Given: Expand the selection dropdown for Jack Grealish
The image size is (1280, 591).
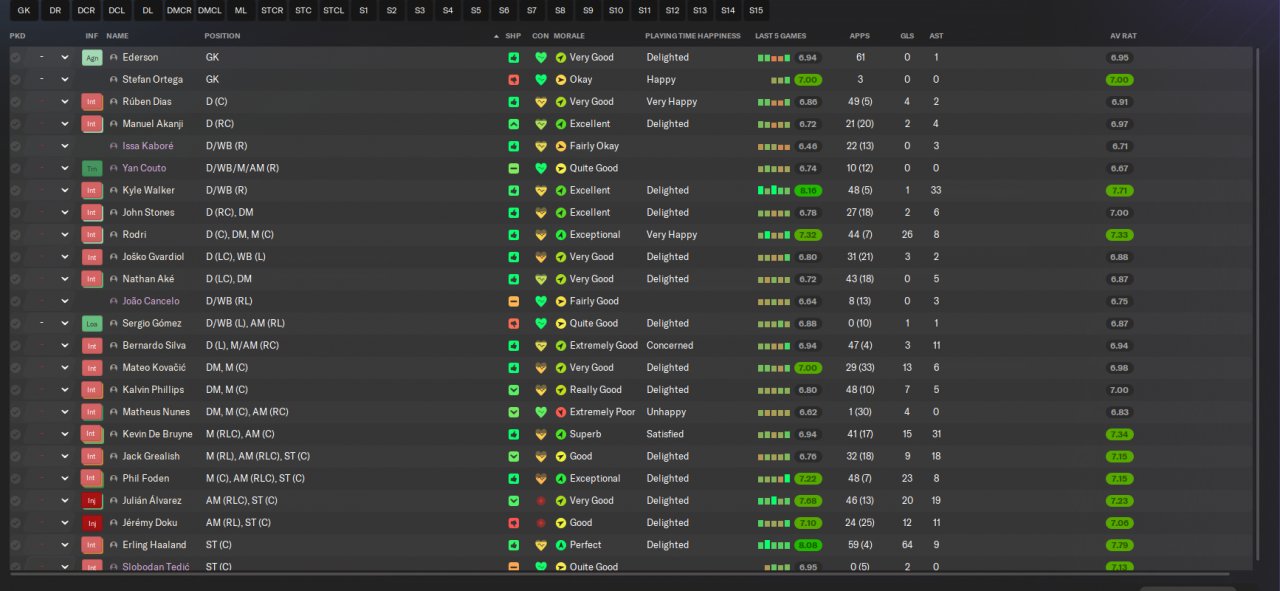Looking at the screenshot, I should point(65,456).
